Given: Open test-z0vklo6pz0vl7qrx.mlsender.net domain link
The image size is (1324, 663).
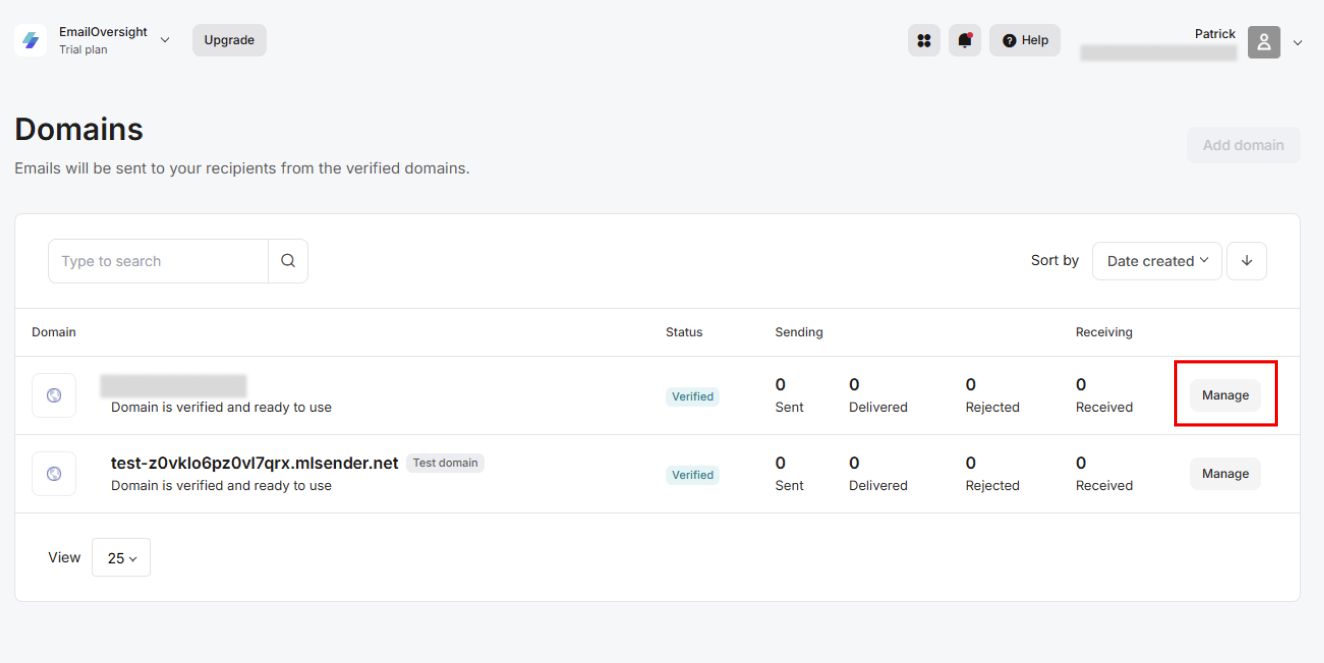Looking at the screenshot, I should 254,463.
